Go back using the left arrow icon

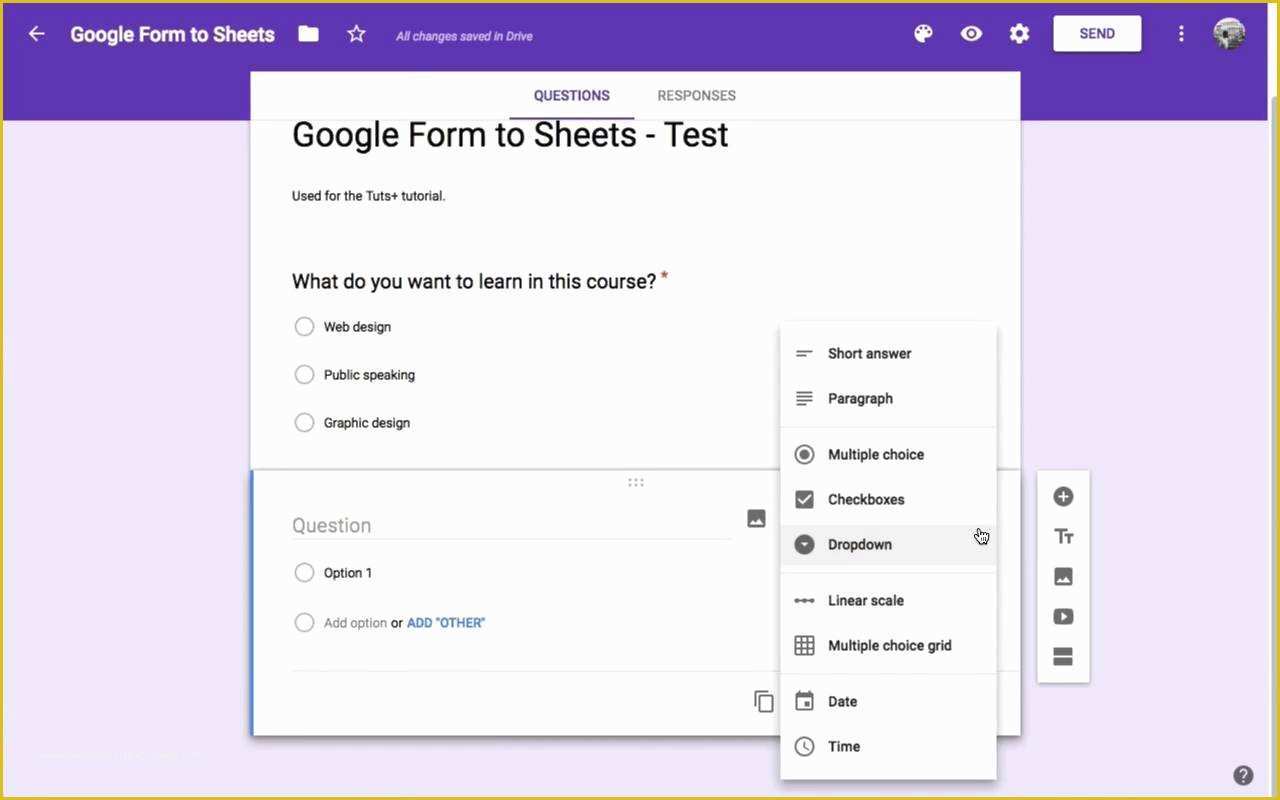[37, 34]
